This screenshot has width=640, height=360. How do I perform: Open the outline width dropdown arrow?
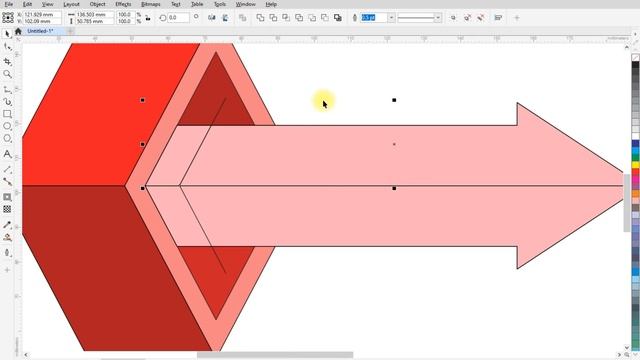pyautogui.click(x=391, y=18)
